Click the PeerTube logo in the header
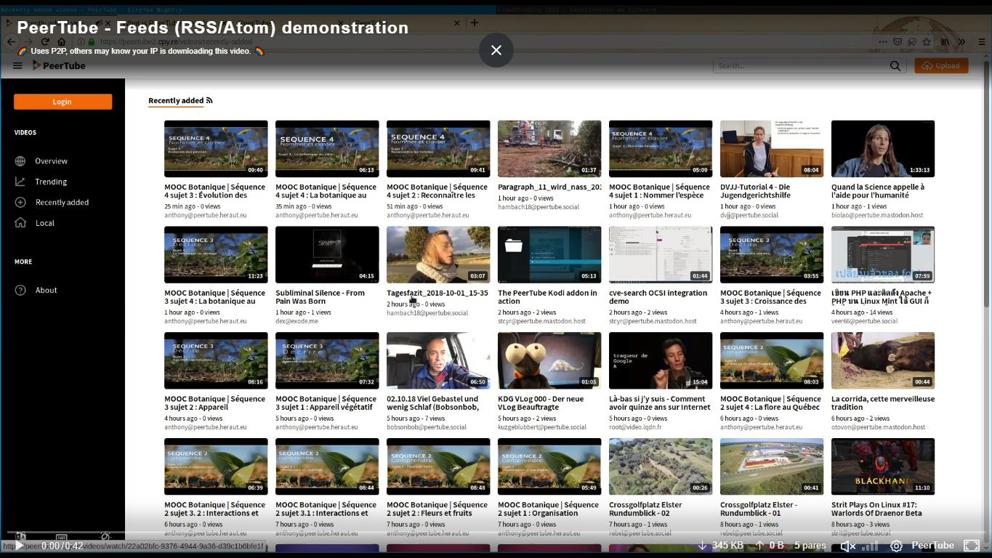This screenshot has width=992, height=558. [59, 66]
